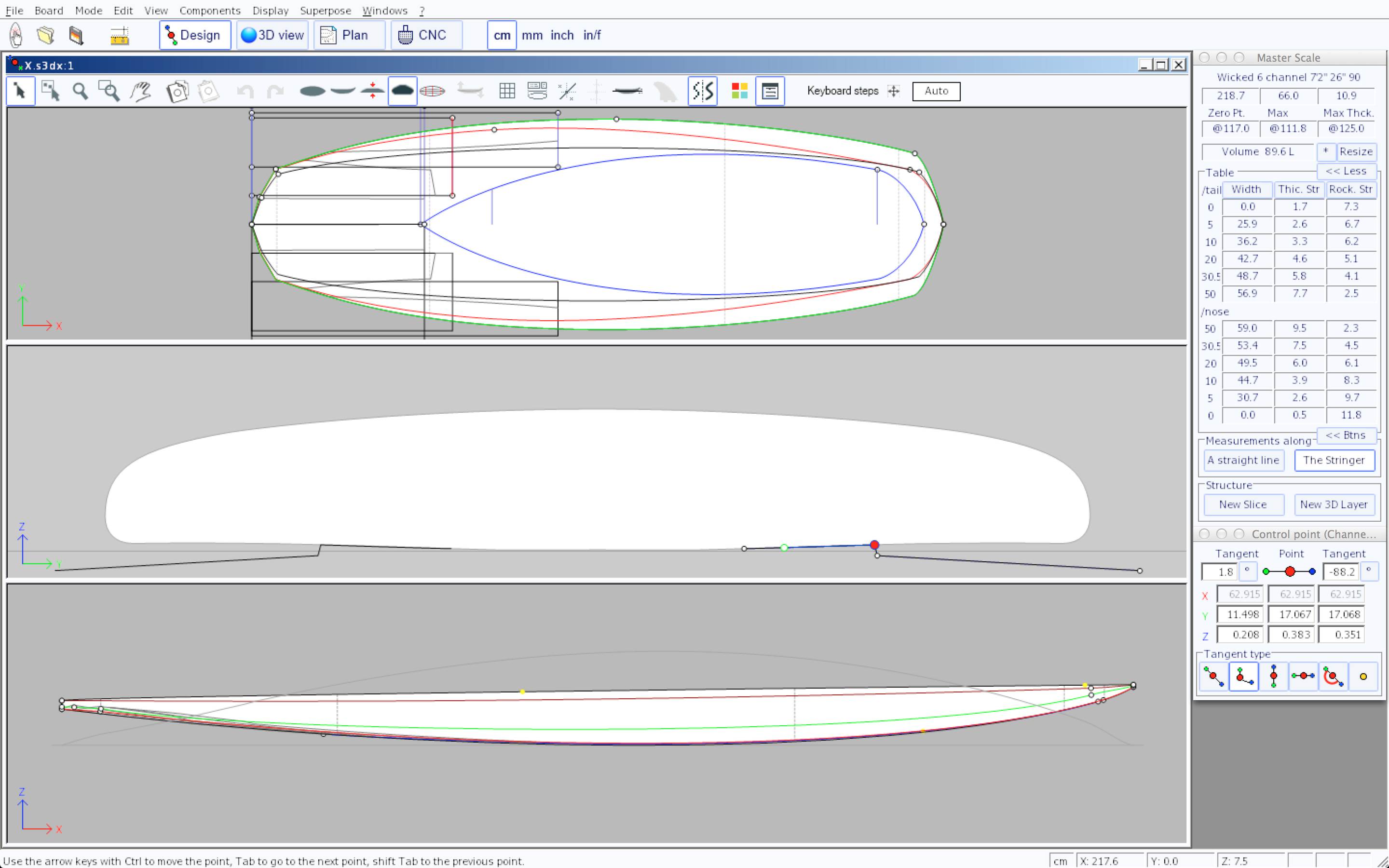
Task: Switch units to mm
Action: click(x=531, y=35)
